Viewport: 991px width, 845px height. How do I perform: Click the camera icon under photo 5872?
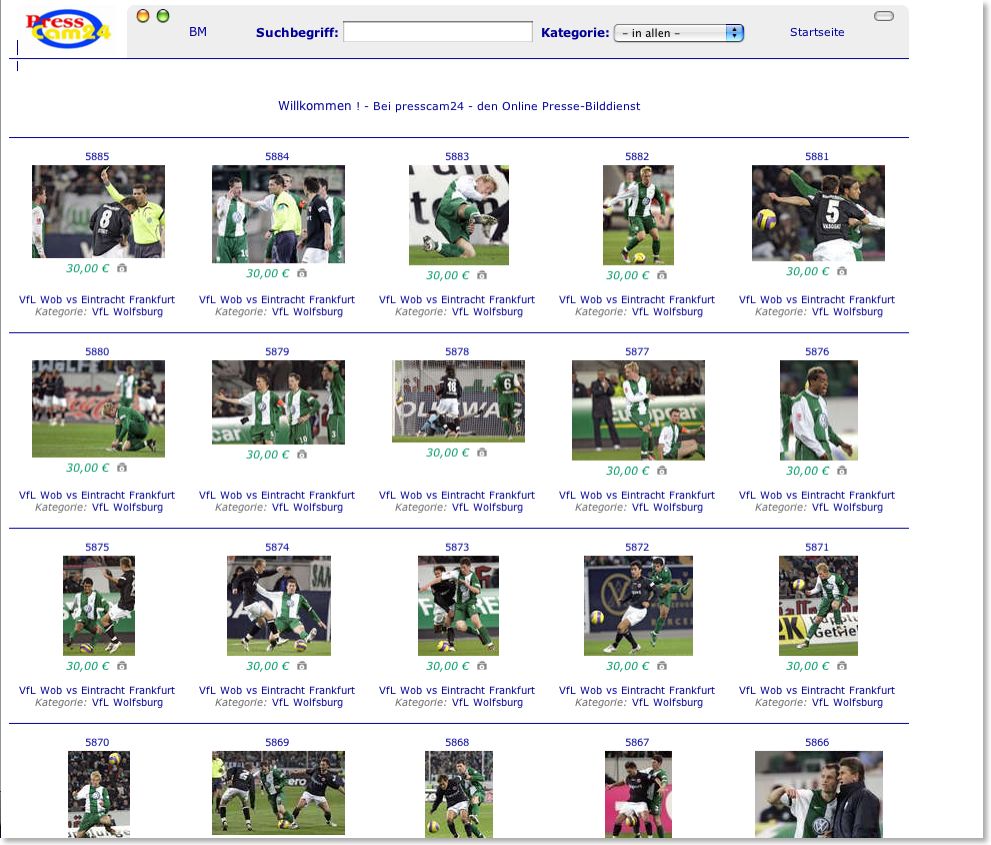[x=662, y=666]
